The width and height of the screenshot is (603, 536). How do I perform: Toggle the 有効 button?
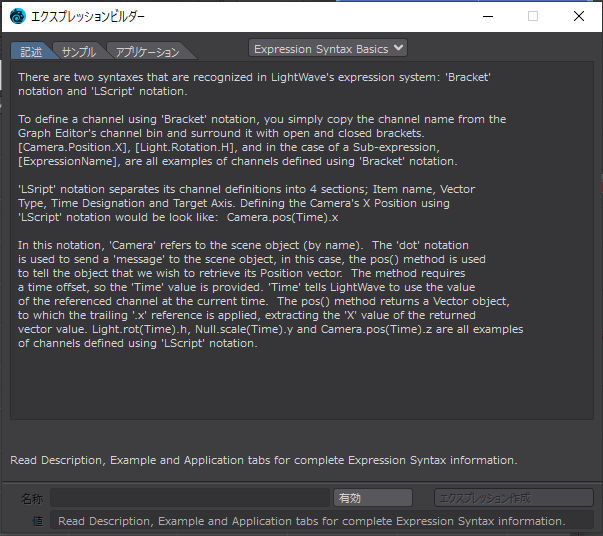373,498
